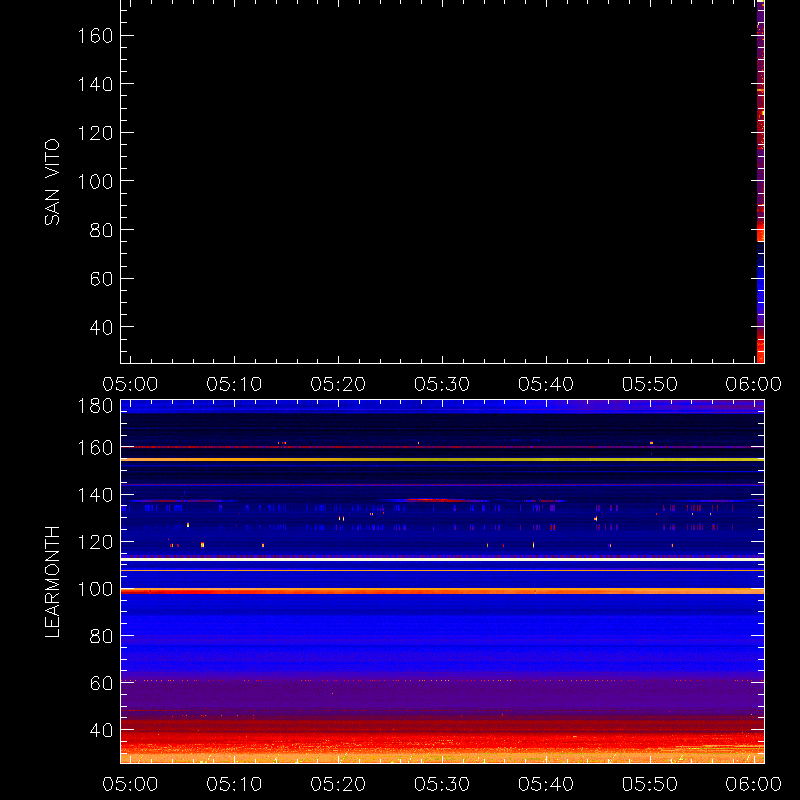800x800 pixels.
Task: Click the 06:00 time label under the Learmonth plot
Action: [754, 784]
